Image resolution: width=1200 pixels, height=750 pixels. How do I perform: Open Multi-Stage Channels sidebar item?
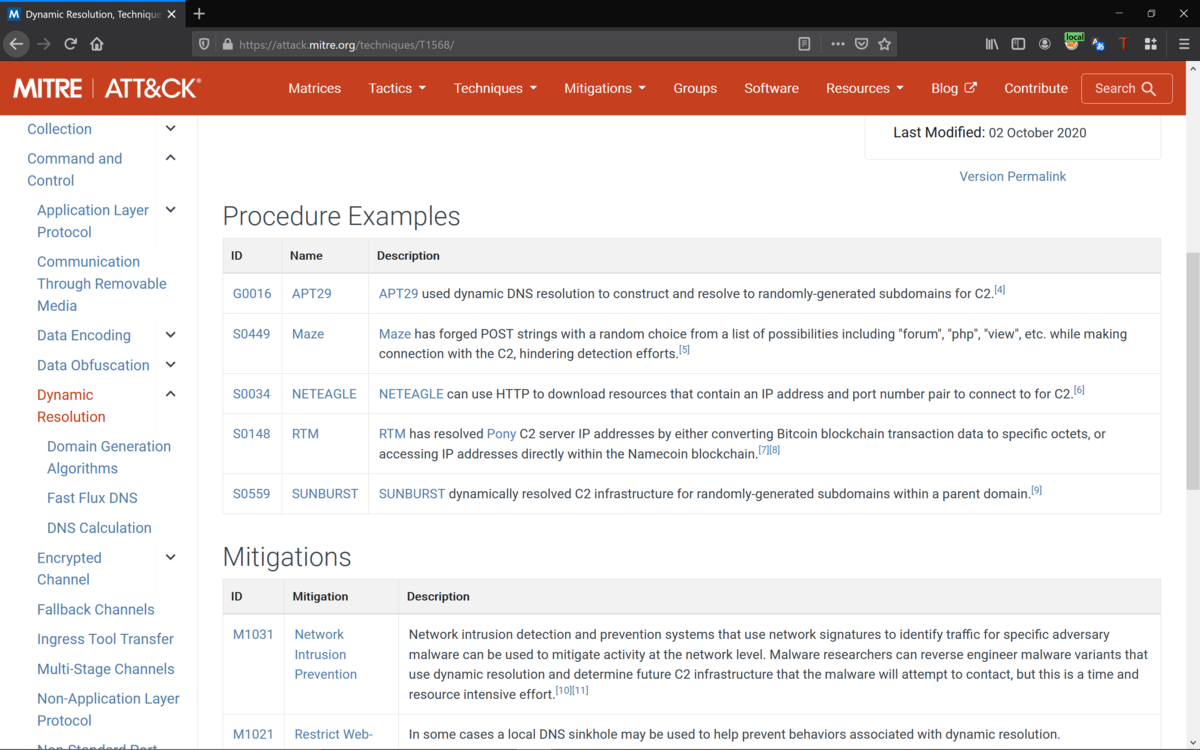point(105,669)
